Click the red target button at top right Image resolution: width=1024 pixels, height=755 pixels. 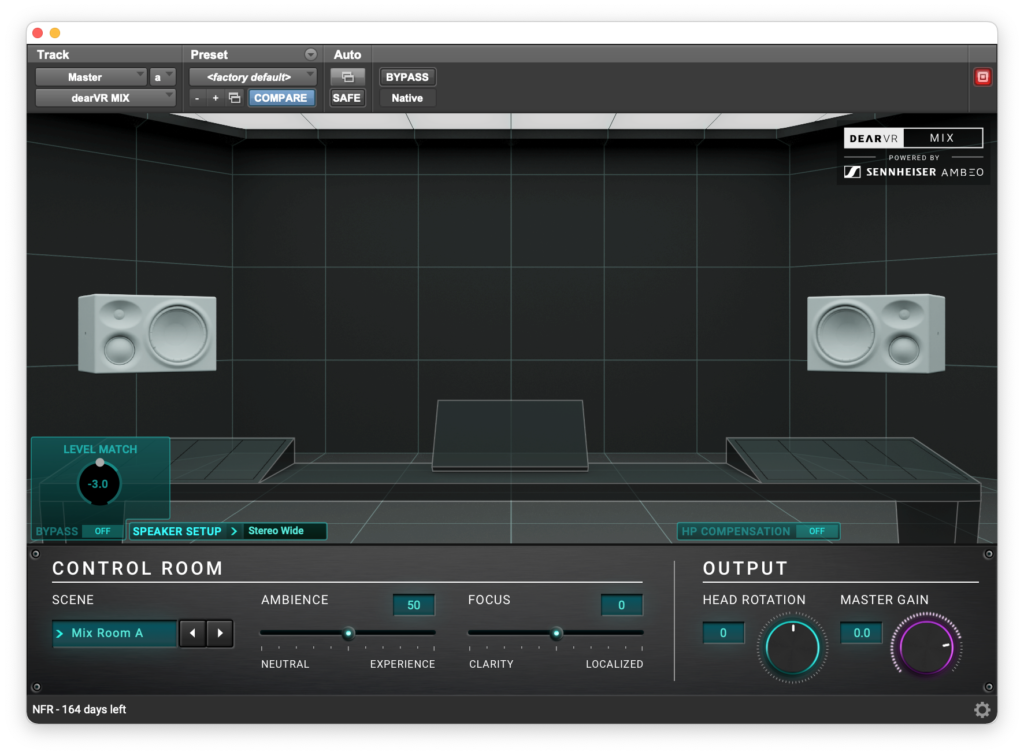pos(982,77)
